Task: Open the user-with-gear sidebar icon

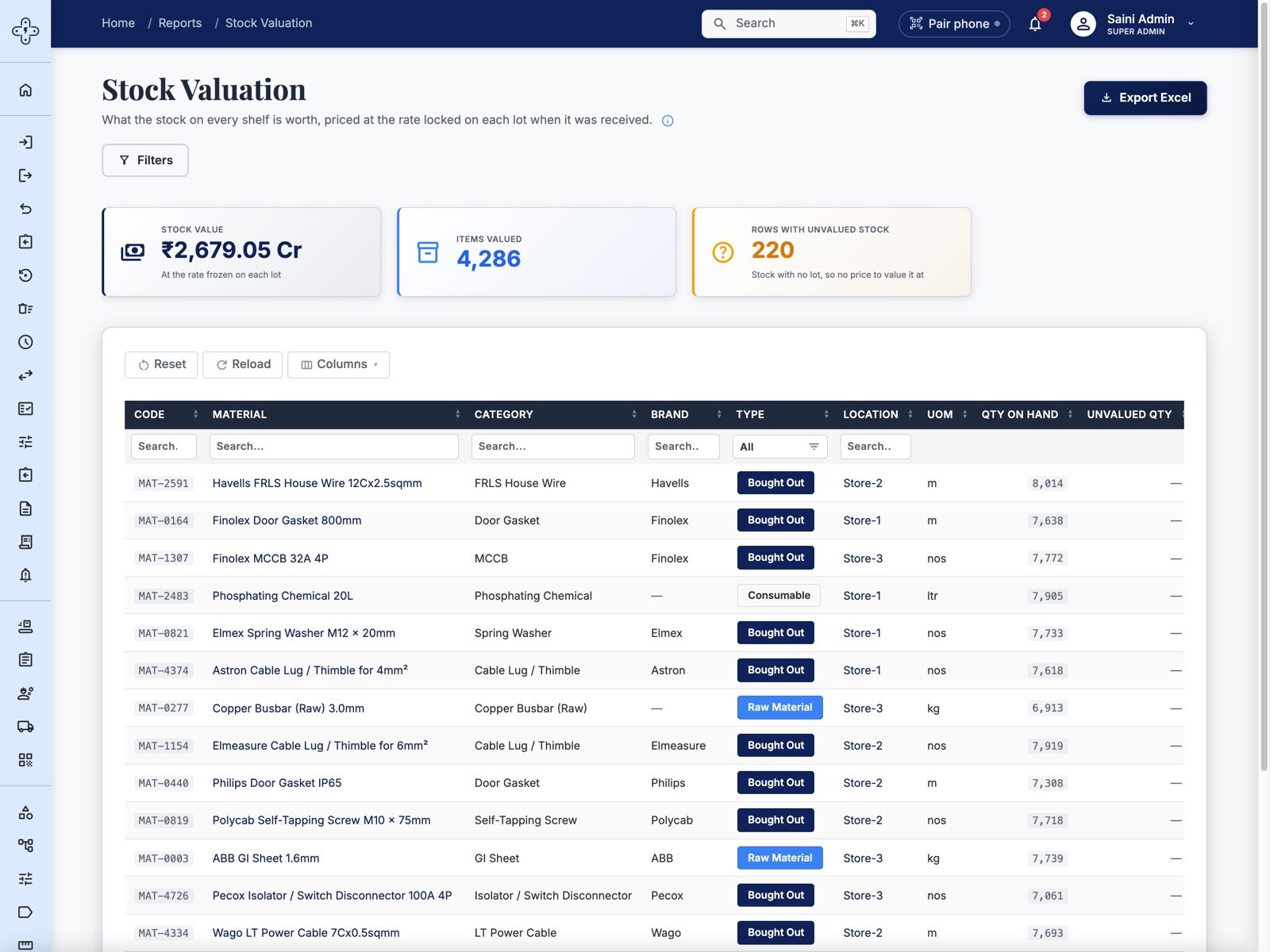Action: click(25, 693)
